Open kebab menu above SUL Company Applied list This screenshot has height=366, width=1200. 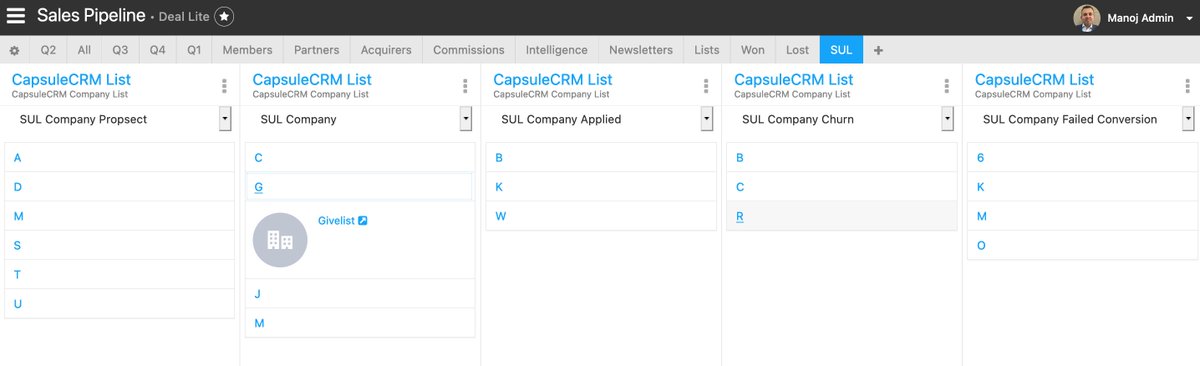[706, 86]
